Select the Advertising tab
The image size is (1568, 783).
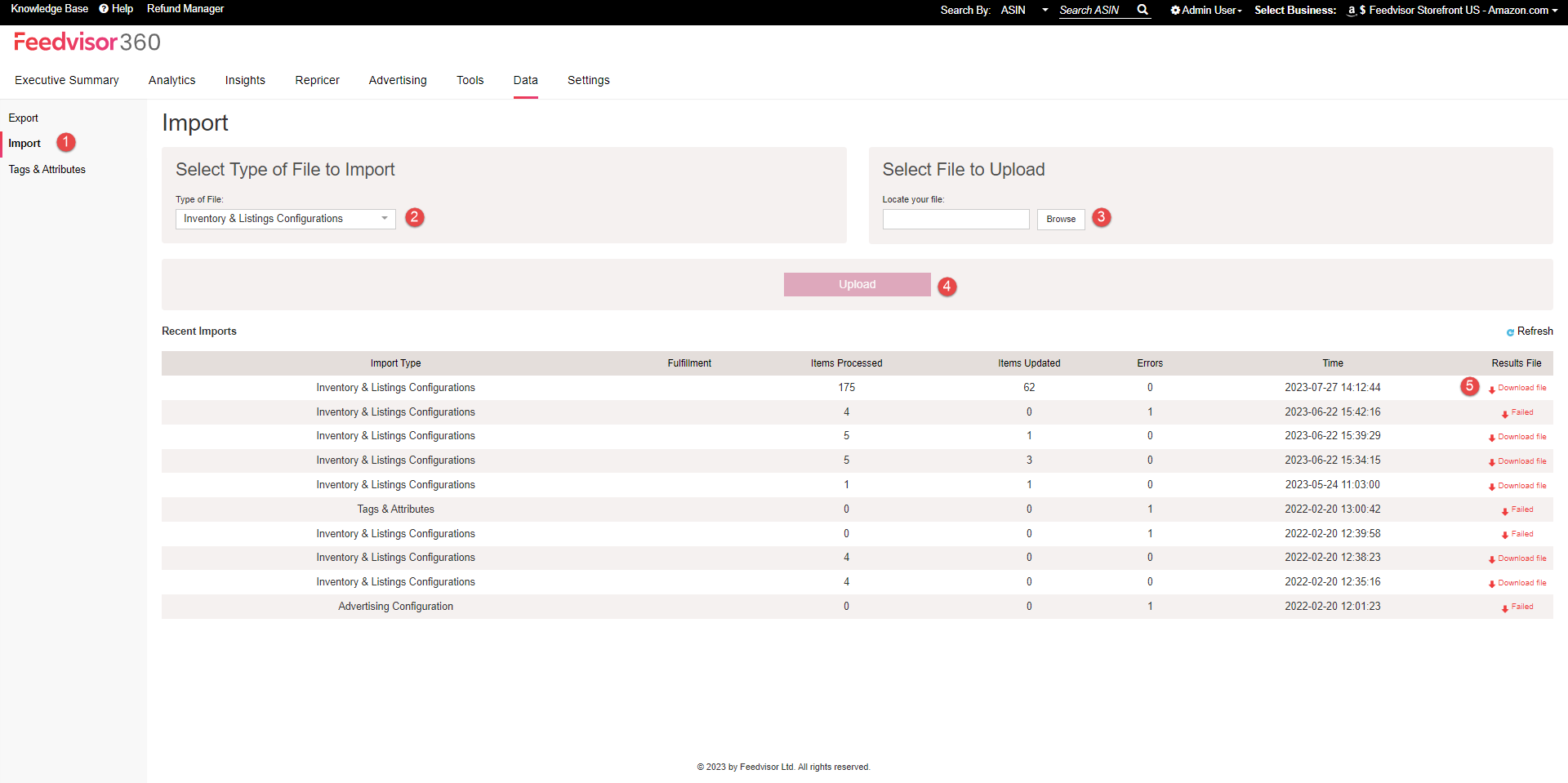[398, 80]
